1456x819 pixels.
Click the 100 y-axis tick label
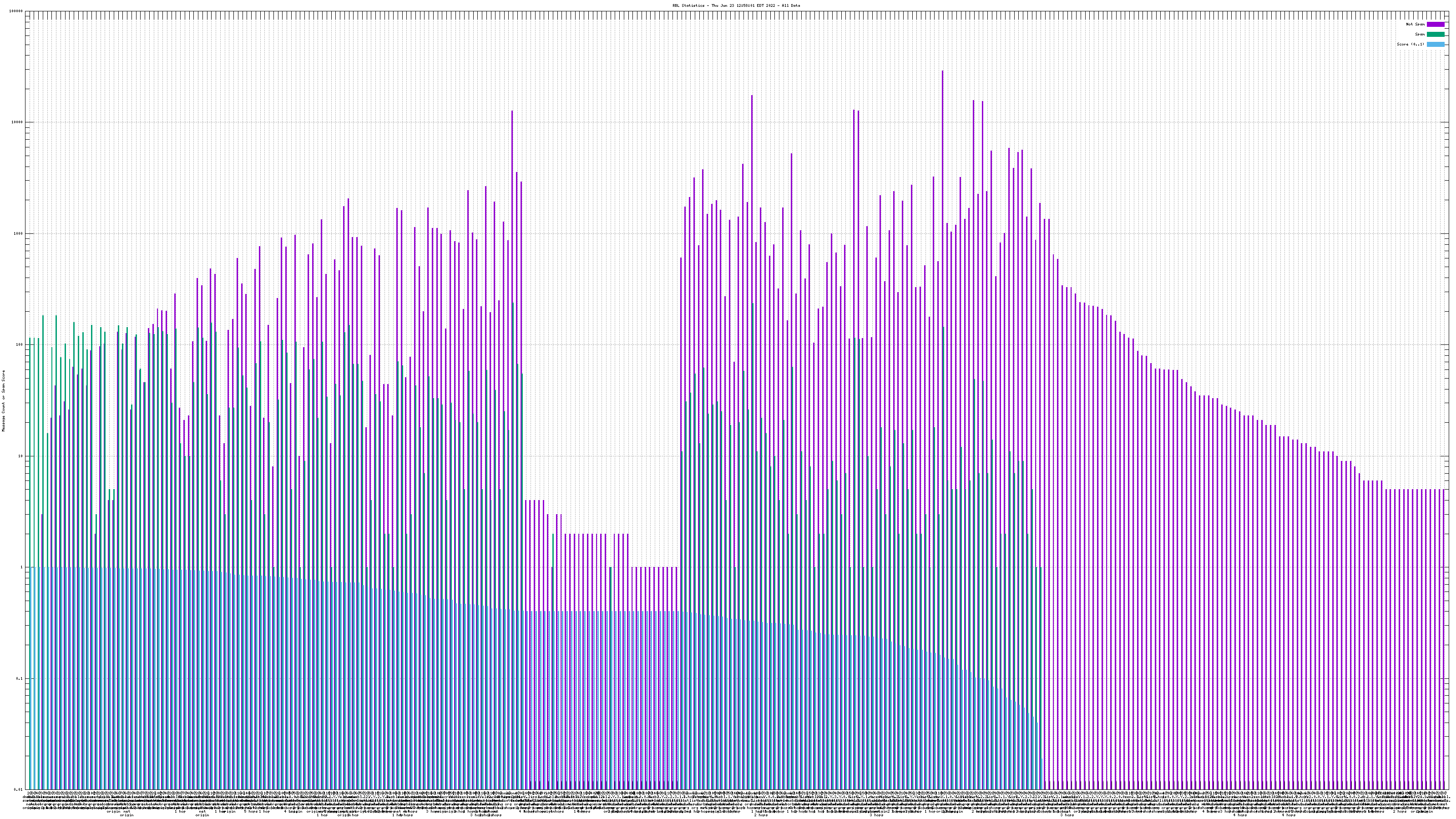pos(20,345)
